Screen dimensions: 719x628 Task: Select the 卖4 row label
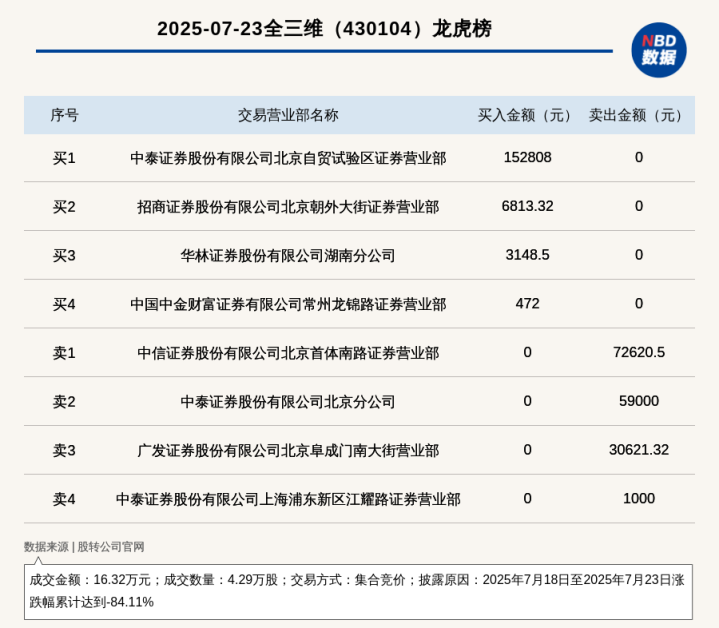[x=64, y=499]
